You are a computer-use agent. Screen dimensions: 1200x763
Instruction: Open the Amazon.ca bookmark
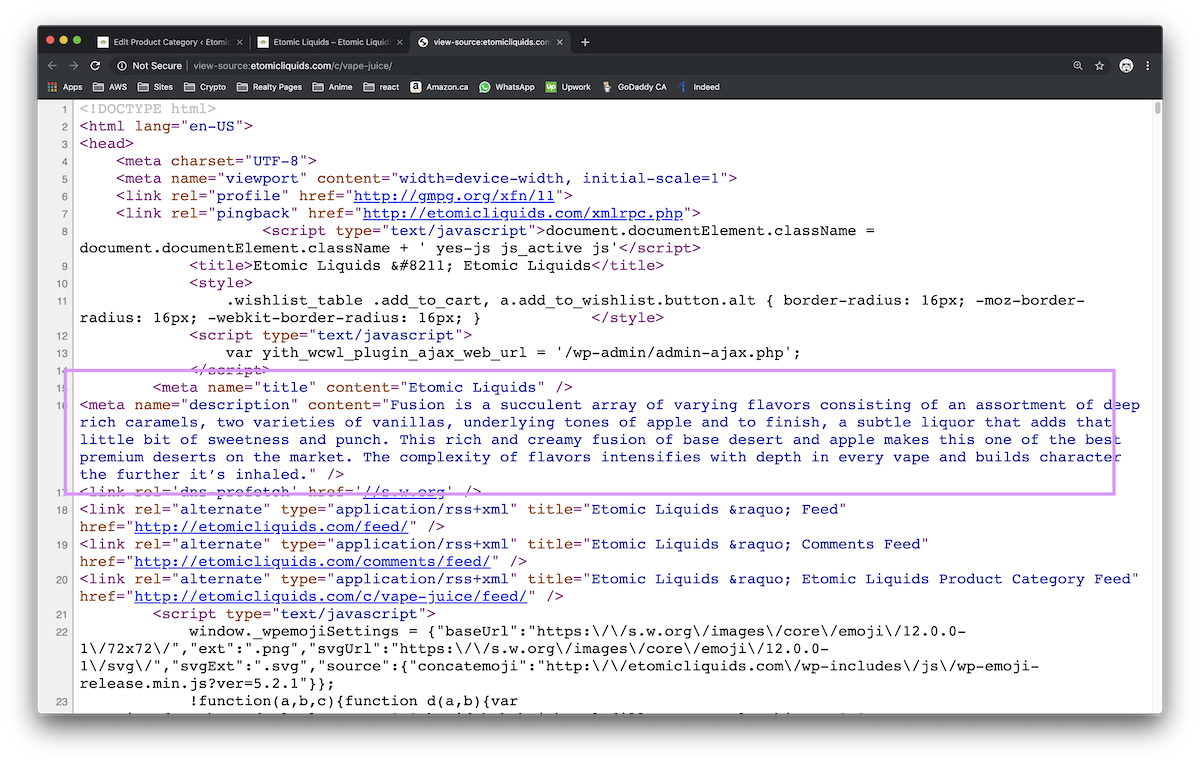tap(438, 87)
